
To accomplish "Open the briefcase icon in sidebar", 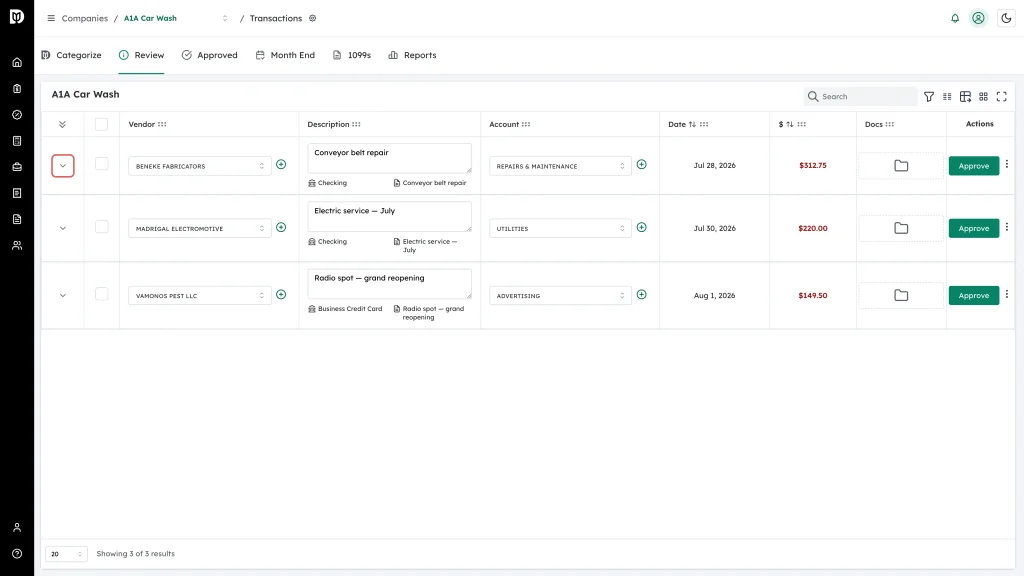I will [17, 167].
